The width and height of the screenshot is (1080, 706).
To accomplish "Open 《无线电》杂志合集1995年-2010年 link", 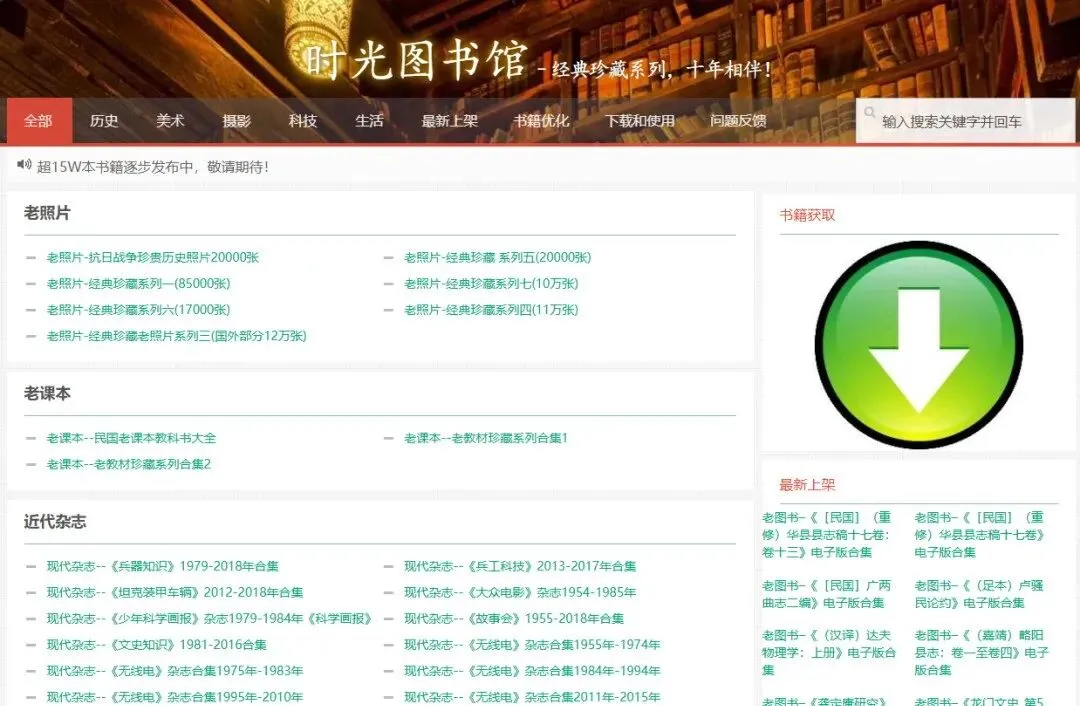I will click(x=175, y=696).
